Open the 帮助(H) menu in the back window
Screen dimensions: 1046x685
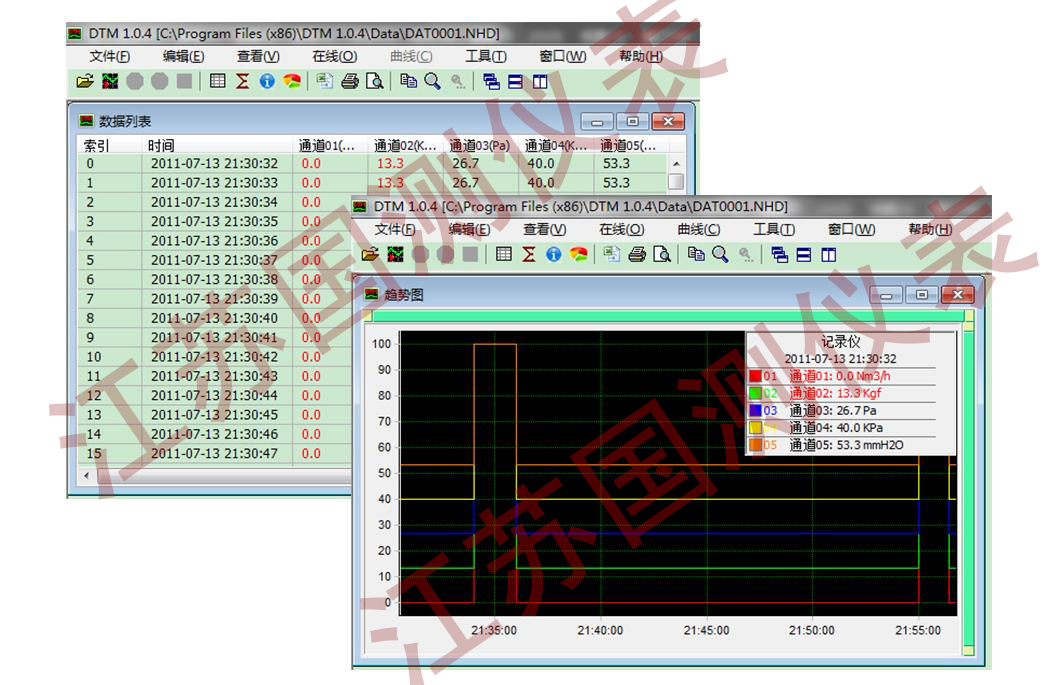click(641, 57)
